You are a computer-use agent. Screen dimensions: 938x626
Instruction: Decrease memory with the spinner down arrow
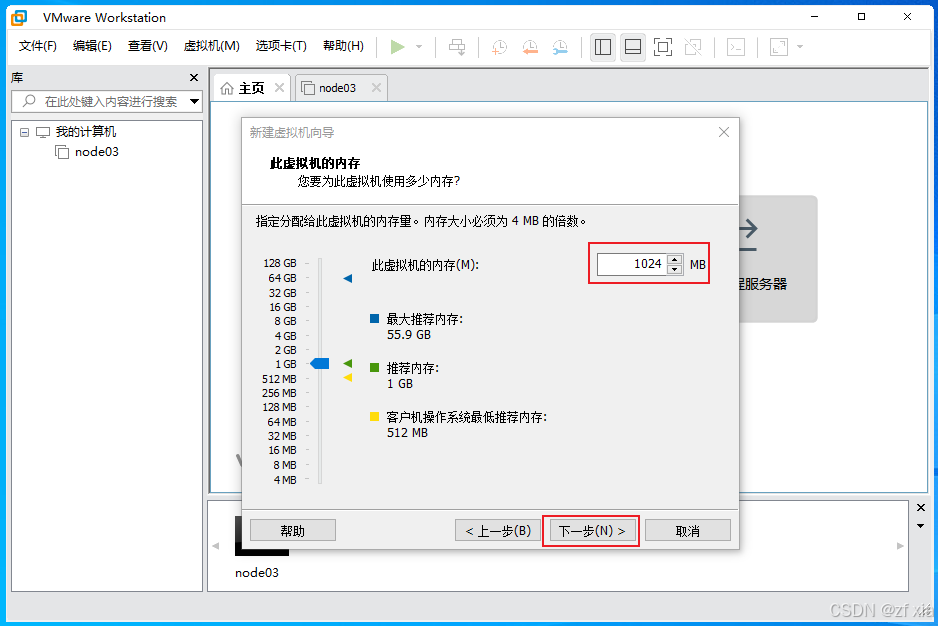tap(675, 269)
